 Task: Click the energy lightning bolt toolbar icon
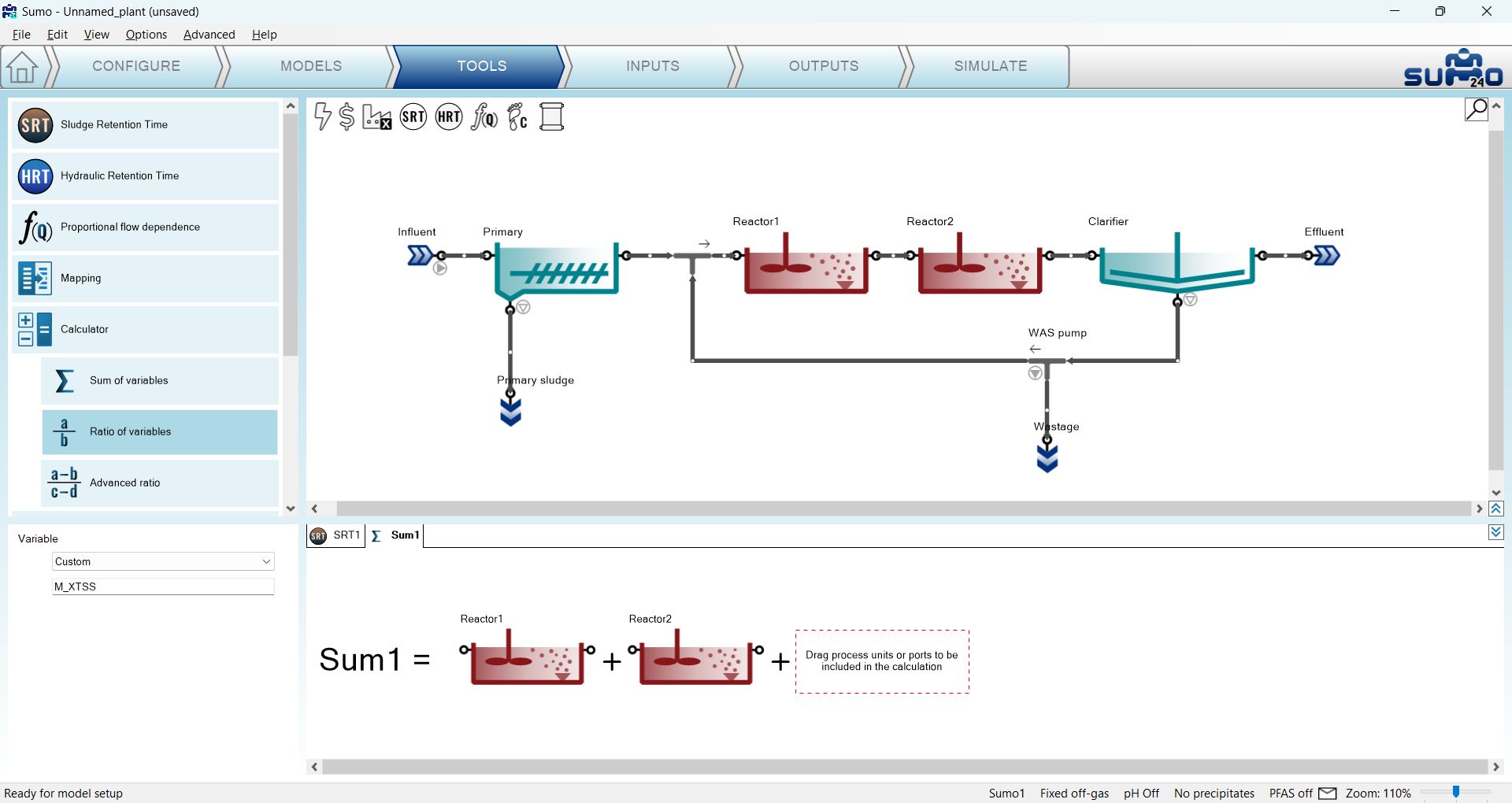(322, 117)
